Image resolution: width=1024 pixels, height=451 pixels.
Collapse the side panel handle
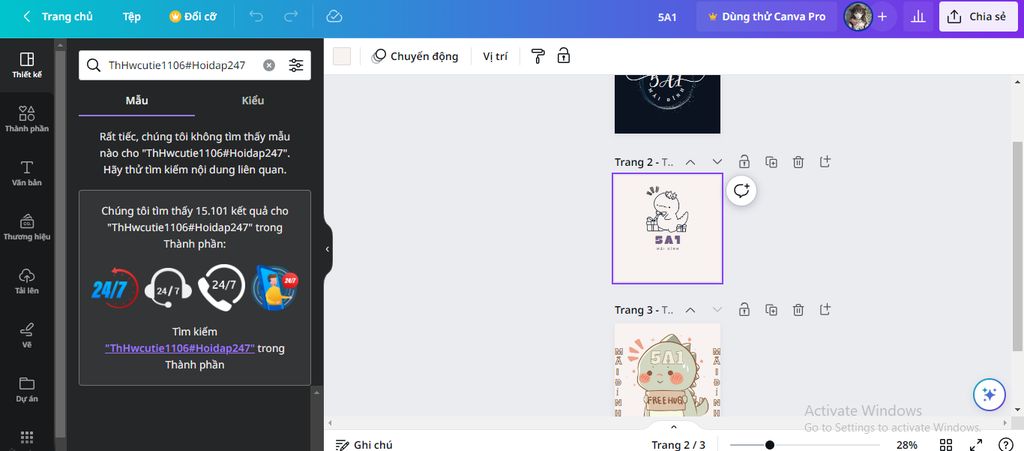pyautogui.click(x=327, y=249)
